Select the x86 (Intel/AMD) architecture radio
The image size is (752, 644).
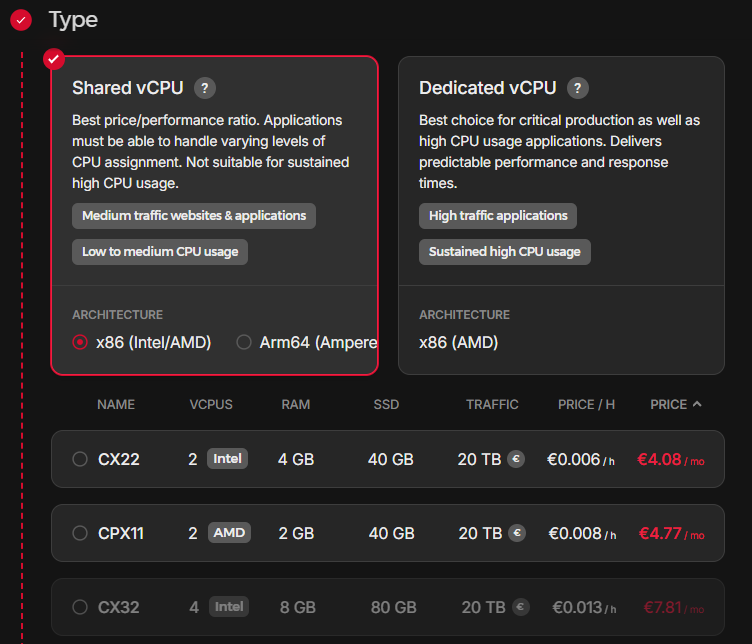80,342
